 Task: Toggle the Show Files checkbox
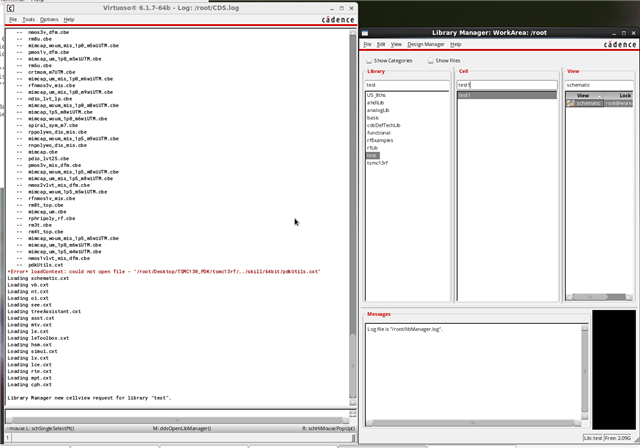pos(430,61)
